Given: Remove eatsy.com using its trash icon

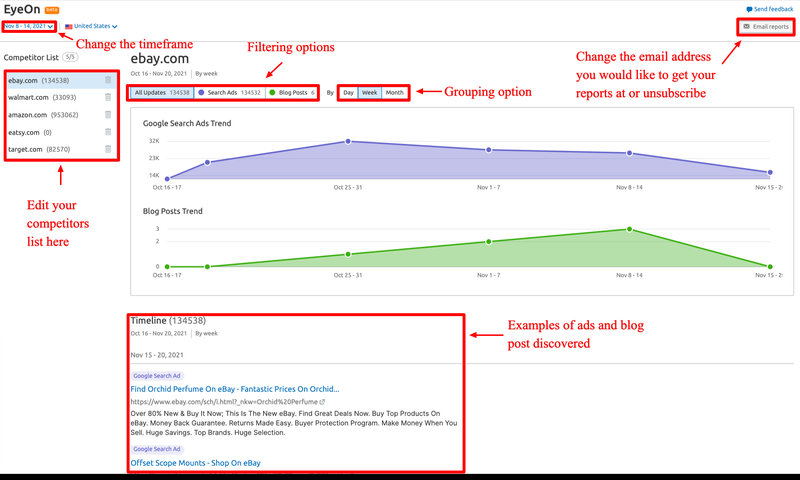Looking at the screenshot, I should coord(108,132).
